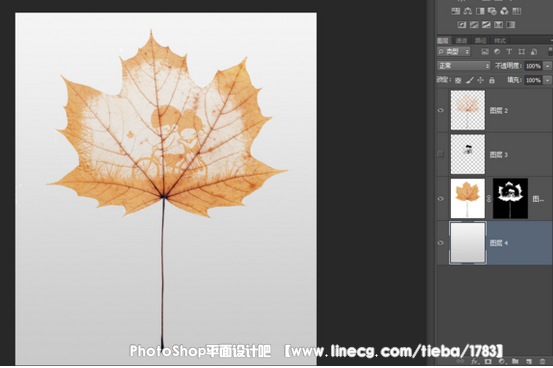The height and width of the screenshot is (368, 553).
Task: Toggle lock image pixels (brush icon)
Action: click(469, 80)
